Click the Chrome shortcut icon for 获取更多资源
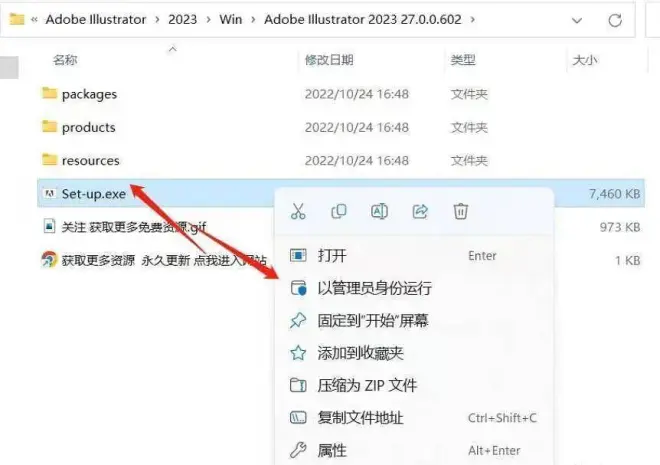 (49, 260)
